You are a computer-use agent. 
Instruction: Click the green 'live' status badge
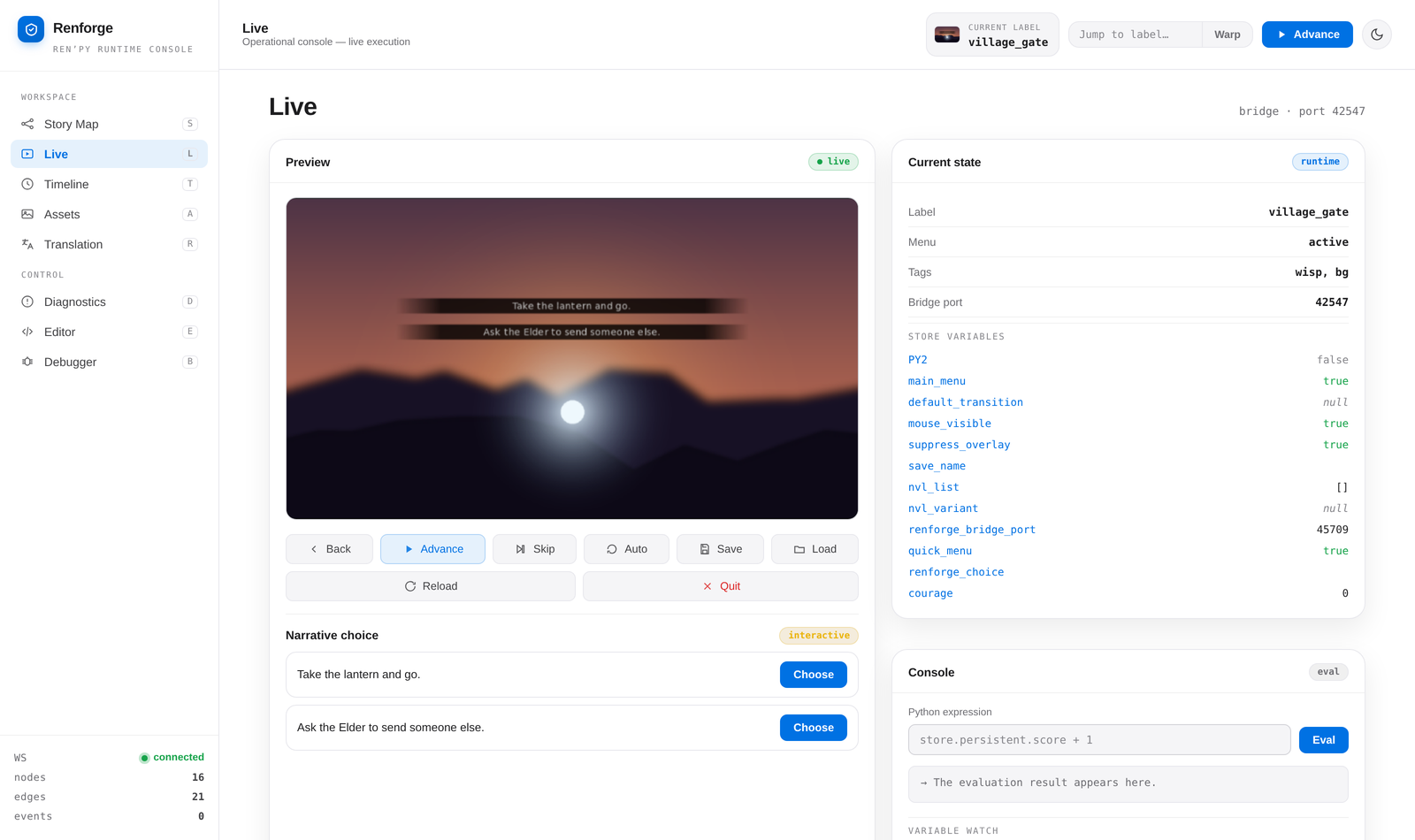point(833,162)
